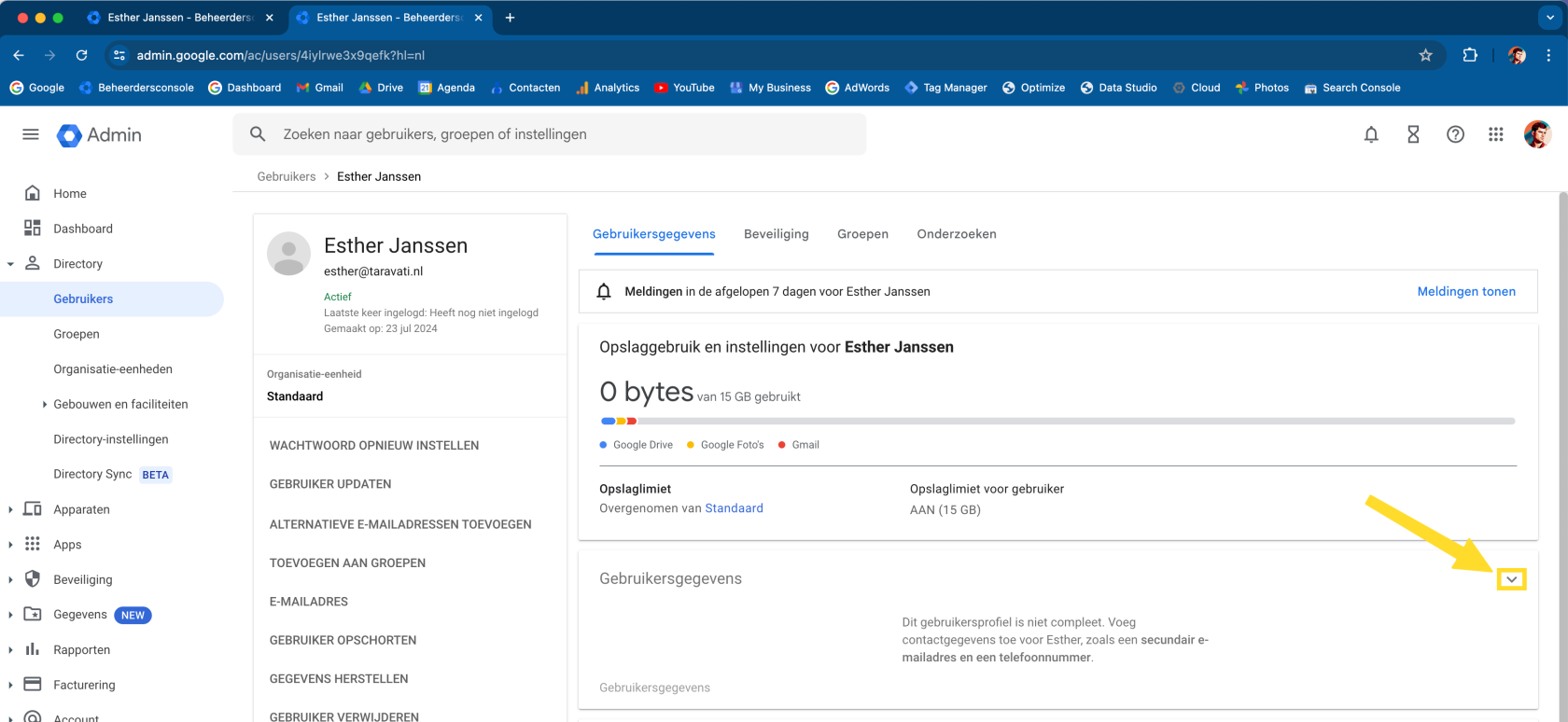Open the Search Console bookmark
This screenshot has height=722, width=1568.
pos(1351,88)
